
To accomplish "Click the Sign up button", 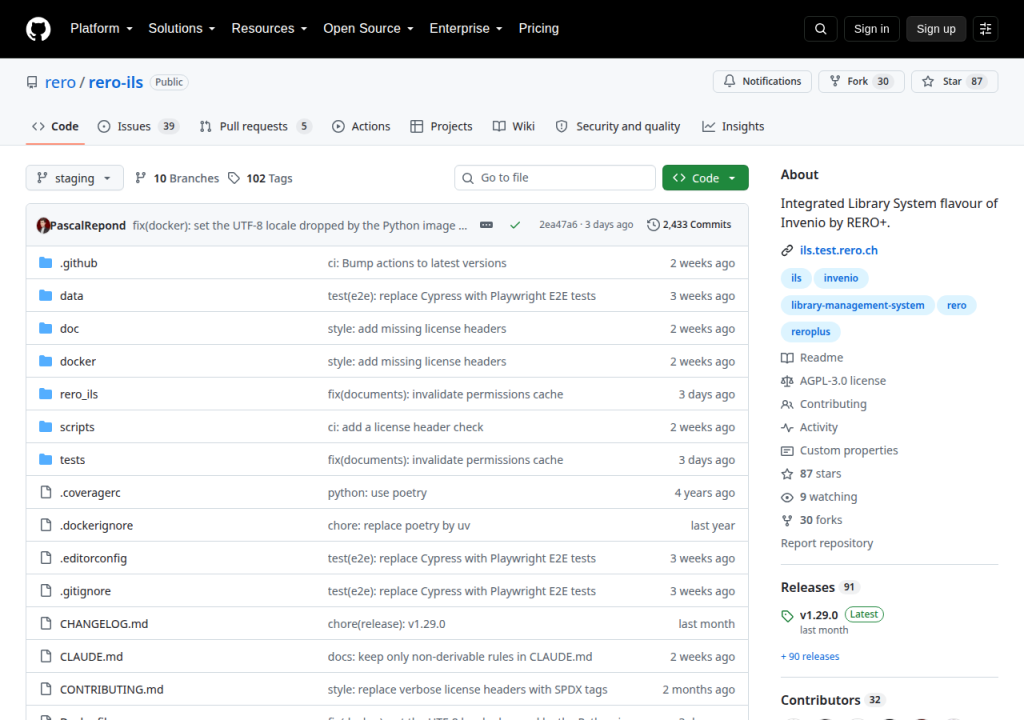I will click(x=936, y=29).
